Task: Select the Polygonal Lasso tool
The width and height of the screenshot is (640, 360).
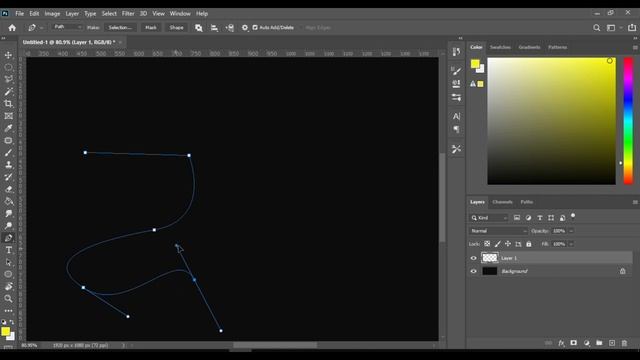Action: (x=8, y=79)
